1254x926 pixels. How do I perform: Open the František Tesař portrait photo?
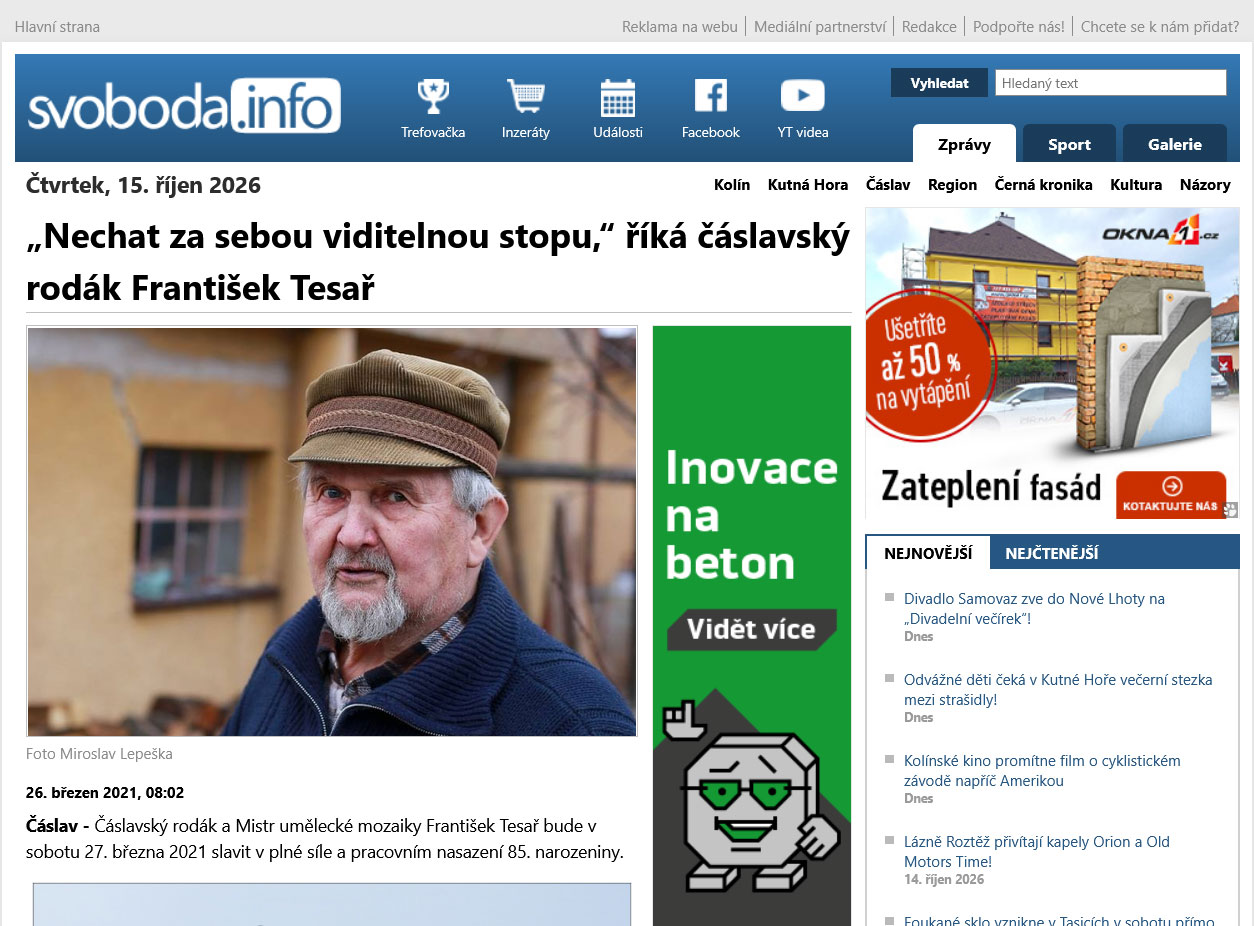pos(332,532)
